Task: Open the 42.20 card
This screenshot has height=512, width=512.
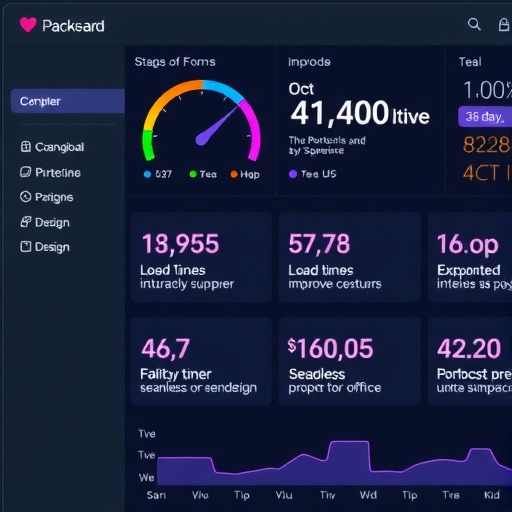Action: [x=470, y=361]
